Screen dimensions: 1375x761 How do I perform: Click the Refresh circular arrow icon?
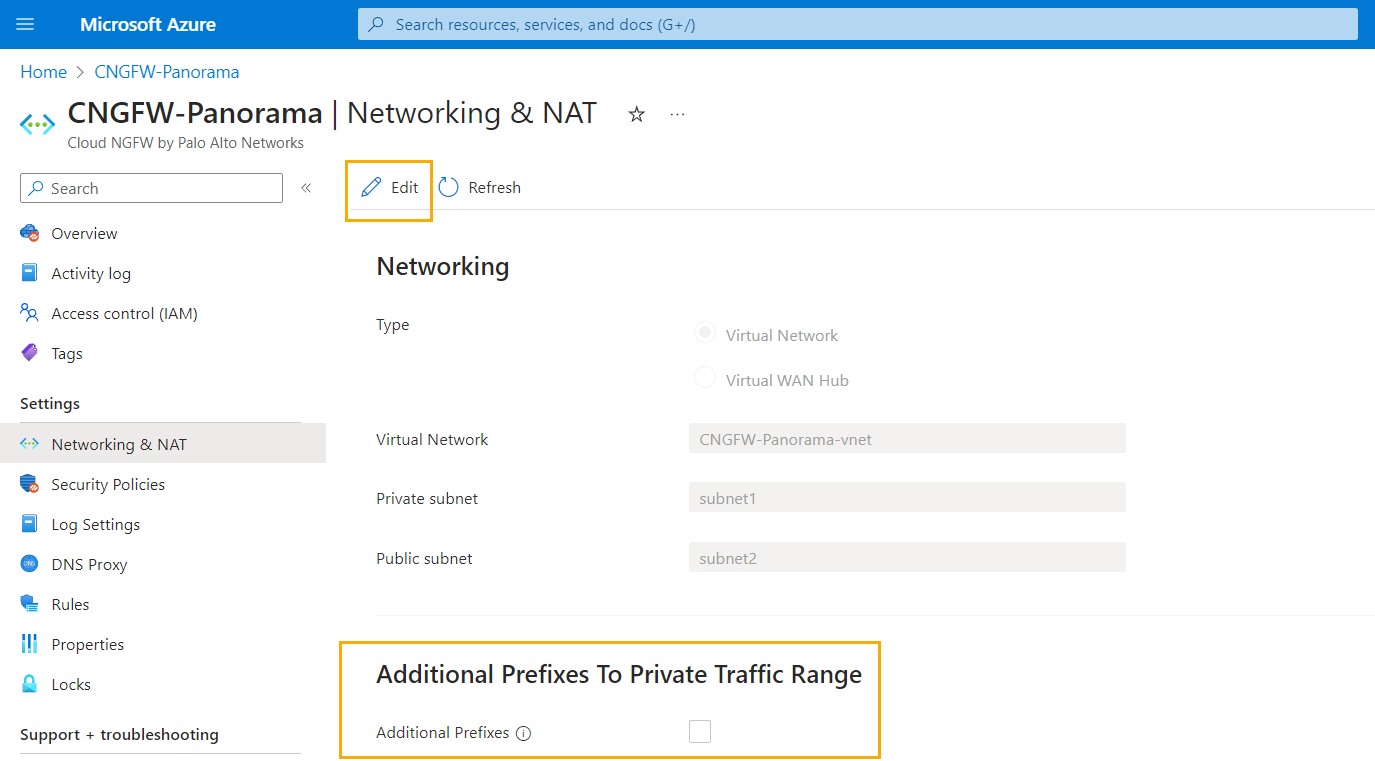pyautogui.click(x=449, y=188)
